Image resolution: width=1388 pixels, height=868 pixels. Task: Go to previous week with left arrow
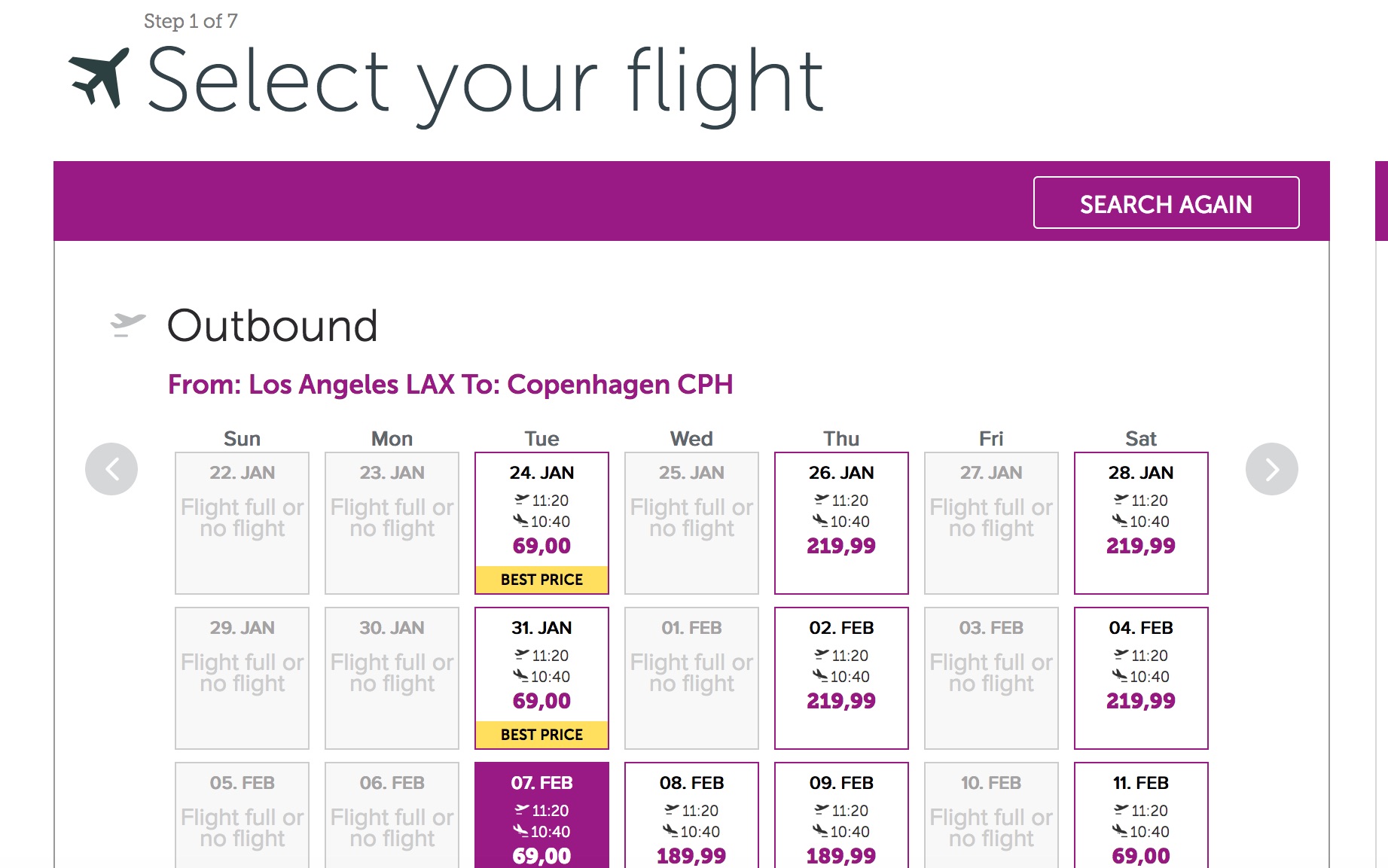[x=111, y=469]
